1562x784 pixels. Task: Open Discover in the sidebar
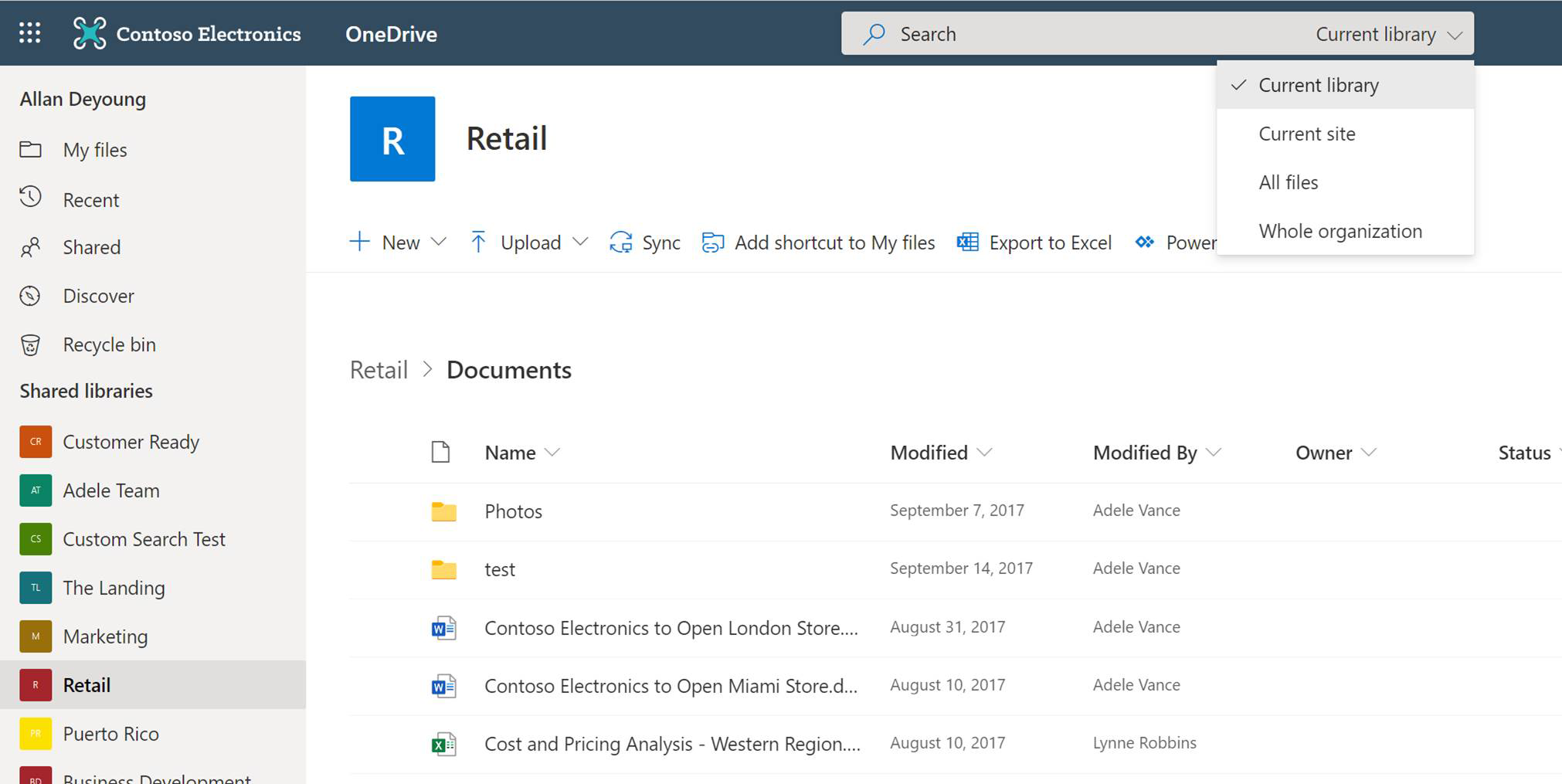(98, 296)
